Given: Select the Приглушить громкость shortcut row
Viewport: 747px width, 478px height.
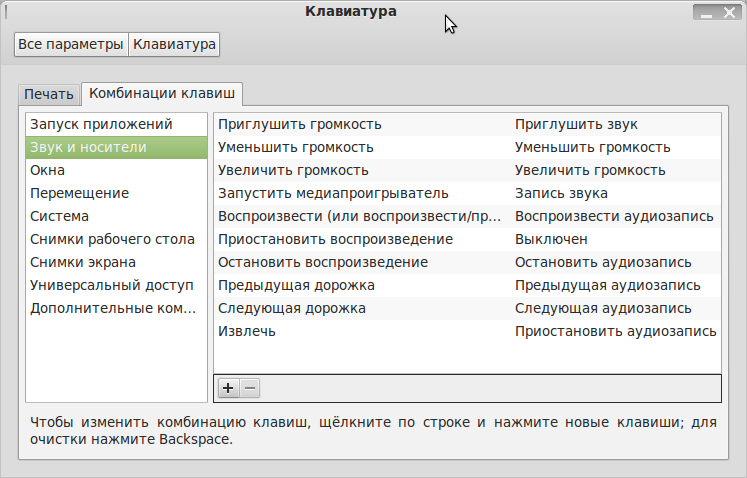Looking at the screenshot, I should tap(300, 125).
